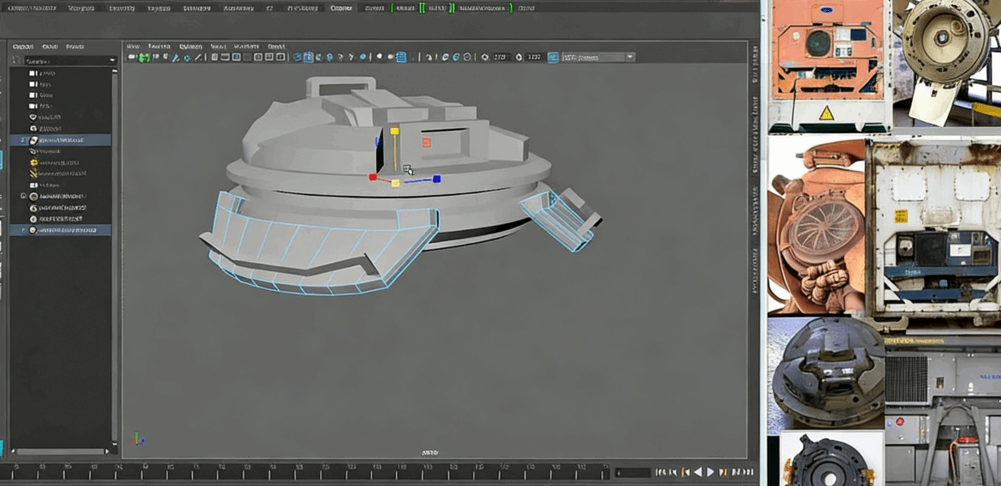The height and width of the screenshot is (486, 1001).
Task: Toggle the highlighted blue wireframe cube icon in viewport toolbar
Action: click(308, 58)
